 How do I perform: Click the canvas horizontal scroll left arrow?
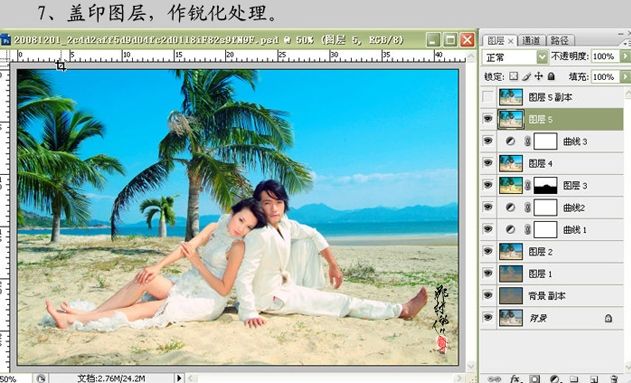(192, 379)
